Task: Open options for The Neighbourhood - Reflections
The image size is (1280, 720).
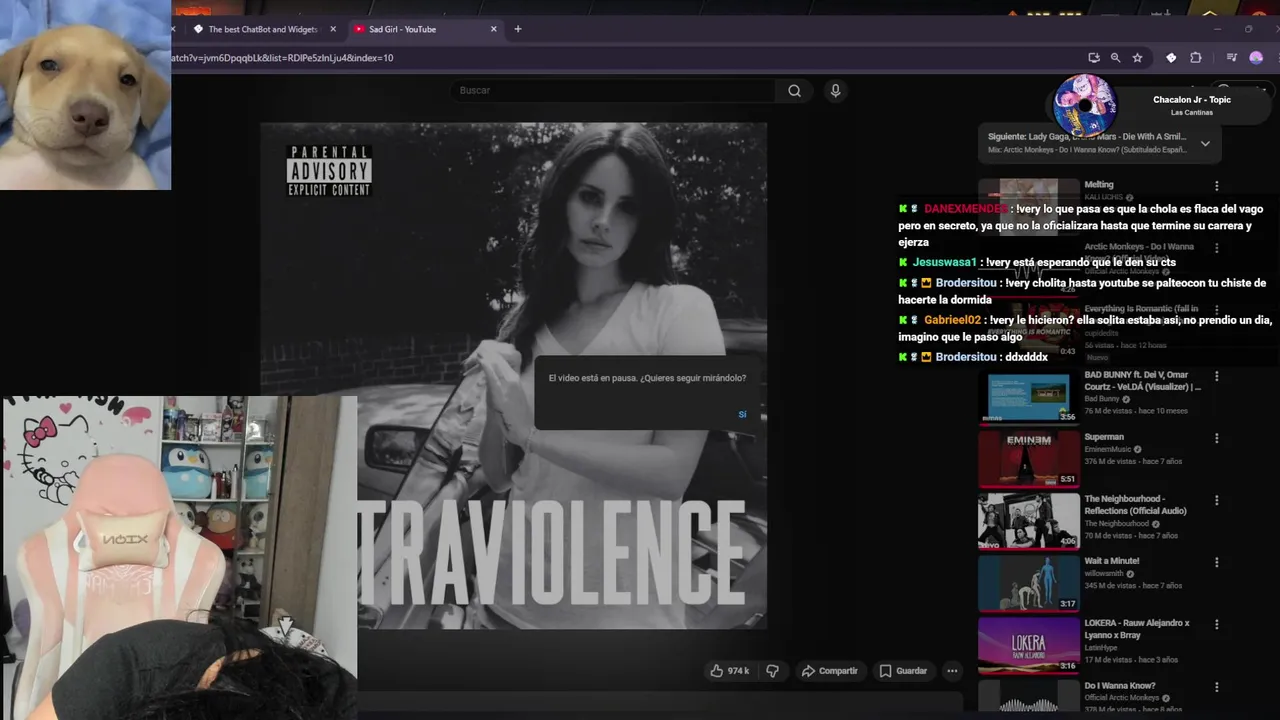Action: point(1216,500)
